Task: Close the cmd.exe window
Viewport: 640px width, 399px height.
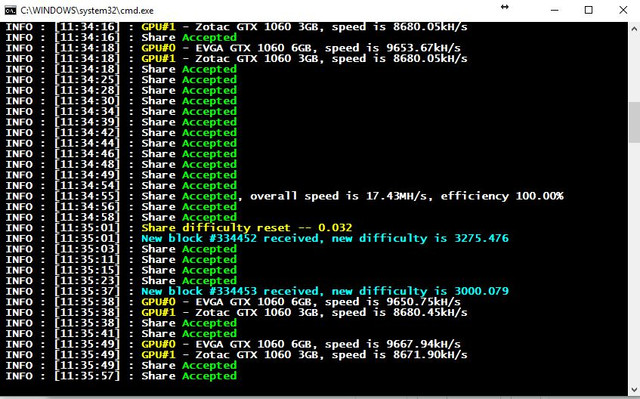Action: click(623, 10)
